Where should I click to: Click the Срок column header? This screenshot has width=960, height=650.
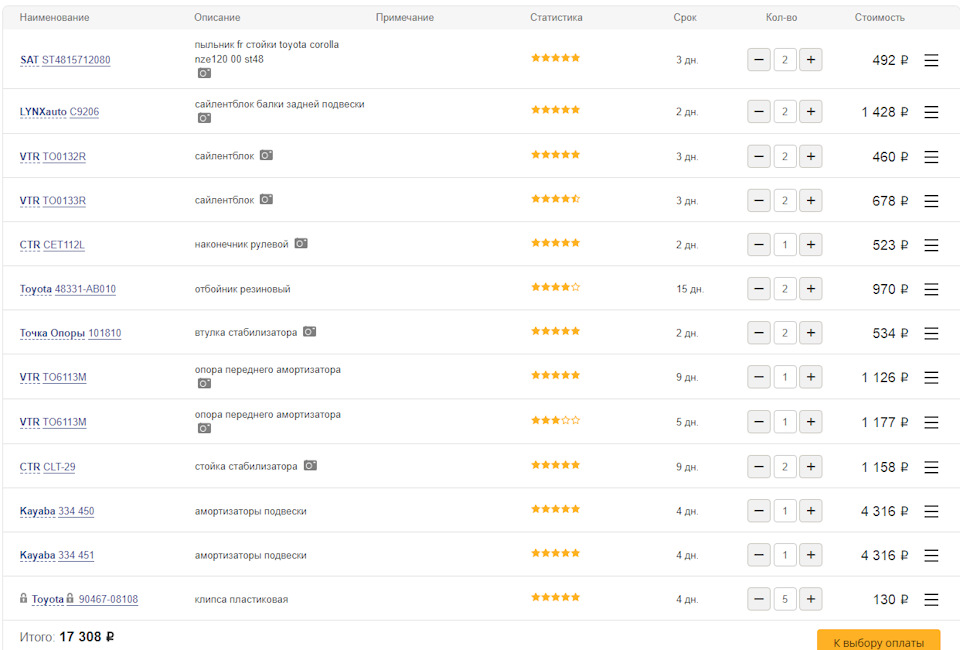point(685,18)
